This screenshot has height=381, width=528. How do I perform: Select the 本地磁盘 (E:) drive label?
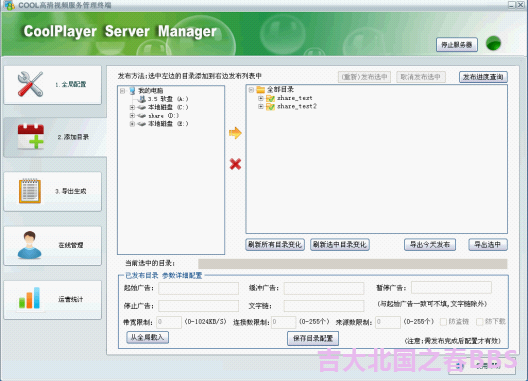tap(168, 124)
